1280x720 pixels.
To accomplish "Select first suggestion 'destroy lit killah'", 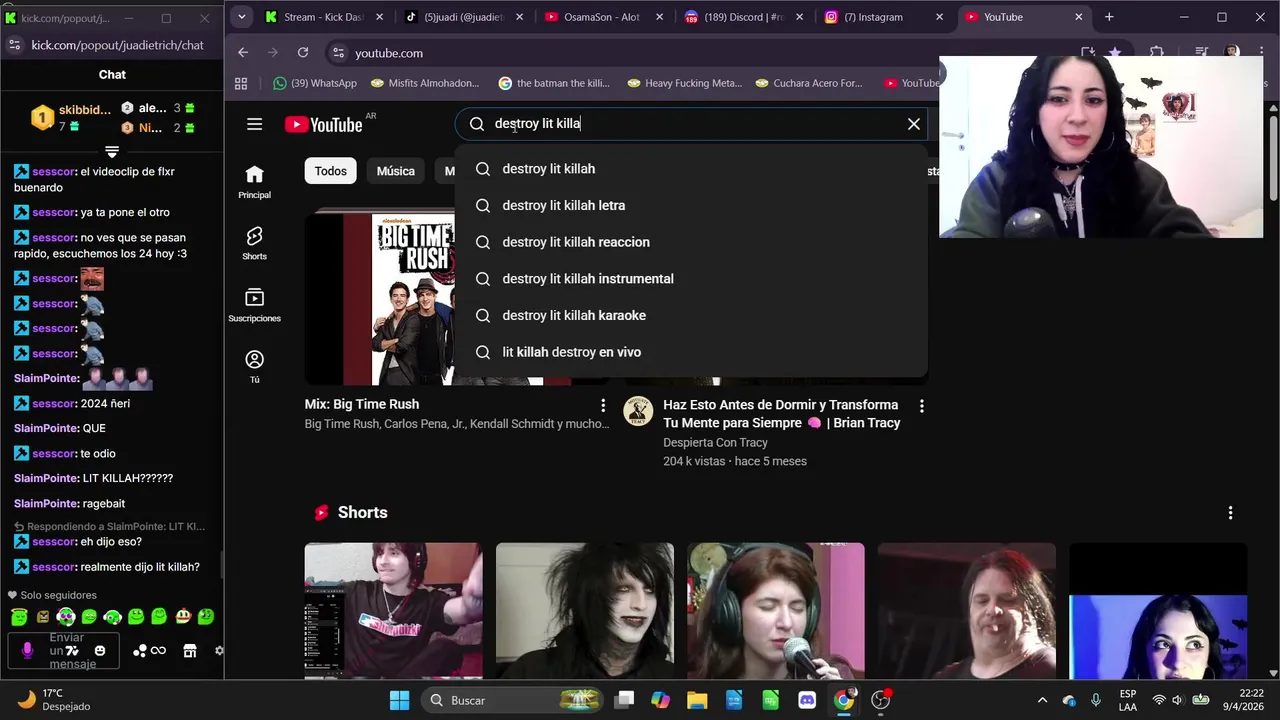I will point(690,169).
